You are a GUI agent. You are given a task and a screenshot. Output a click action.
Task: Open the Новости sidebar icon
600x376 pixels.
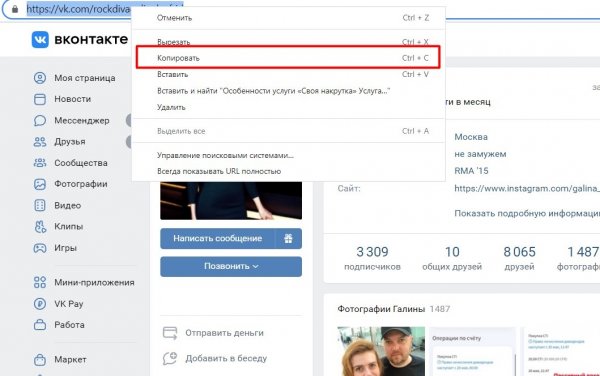click(x=40, y=99)
